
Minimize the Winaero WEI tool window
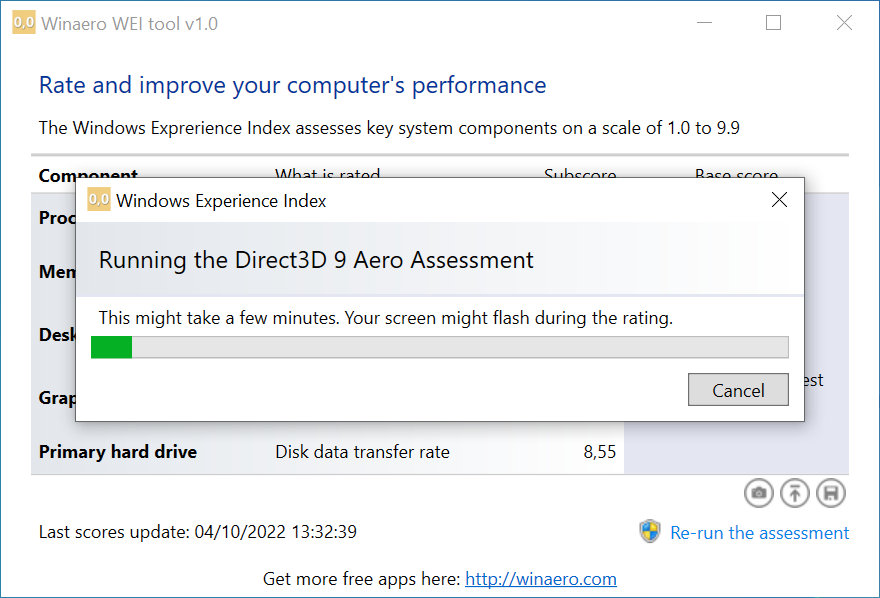[x=704, y=23]
